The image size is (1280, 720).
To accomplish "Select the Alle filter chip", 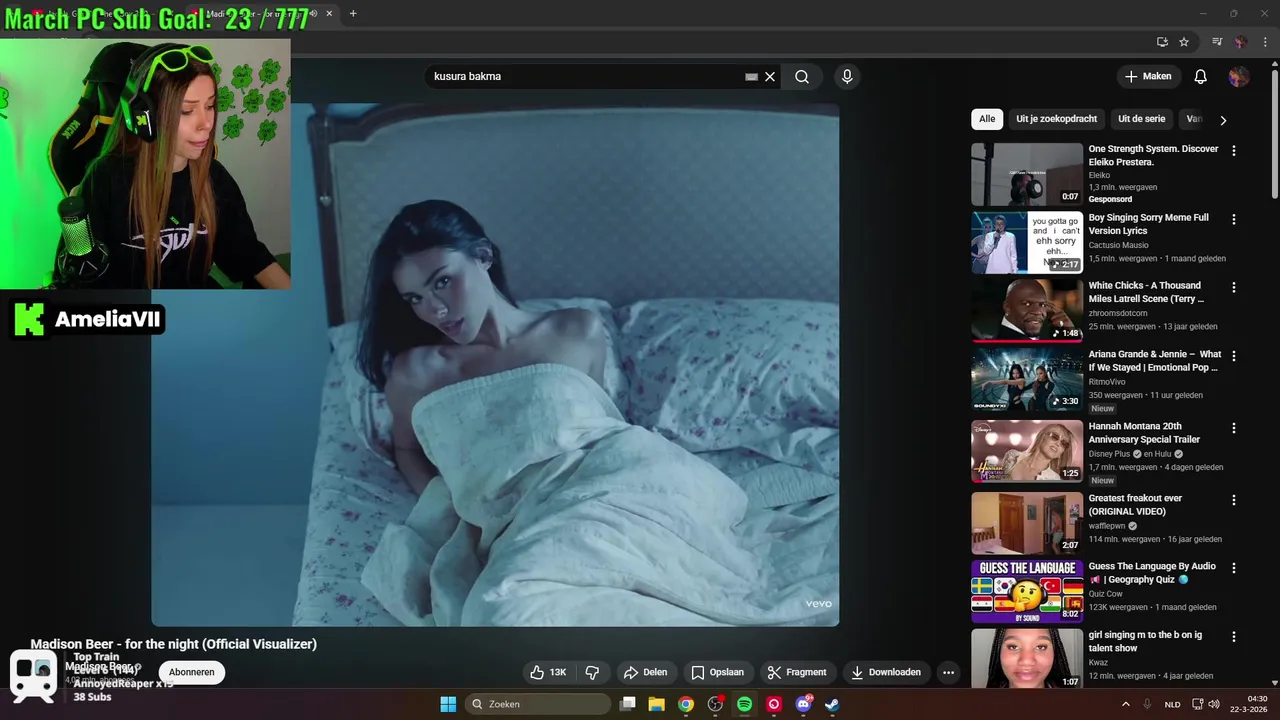I will [987, 119].
